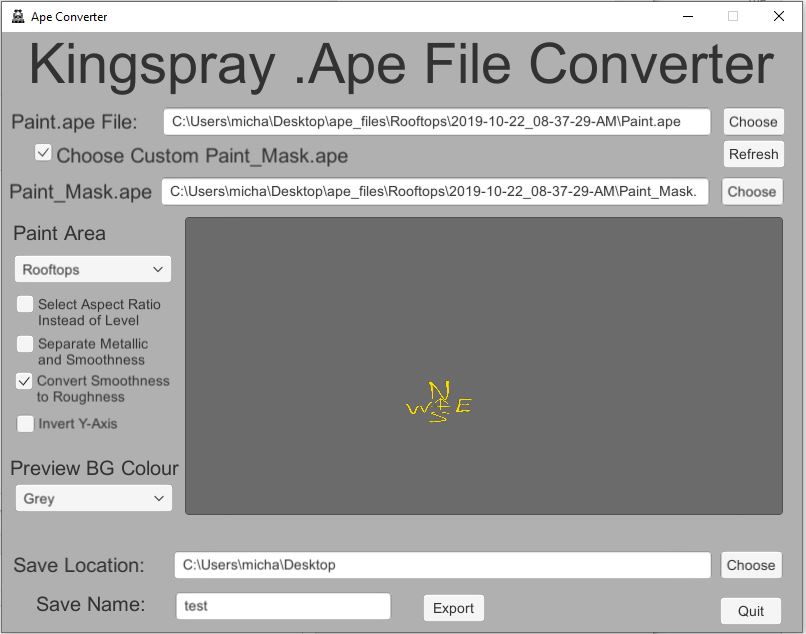Click the Paint.ape file path field

437,122
